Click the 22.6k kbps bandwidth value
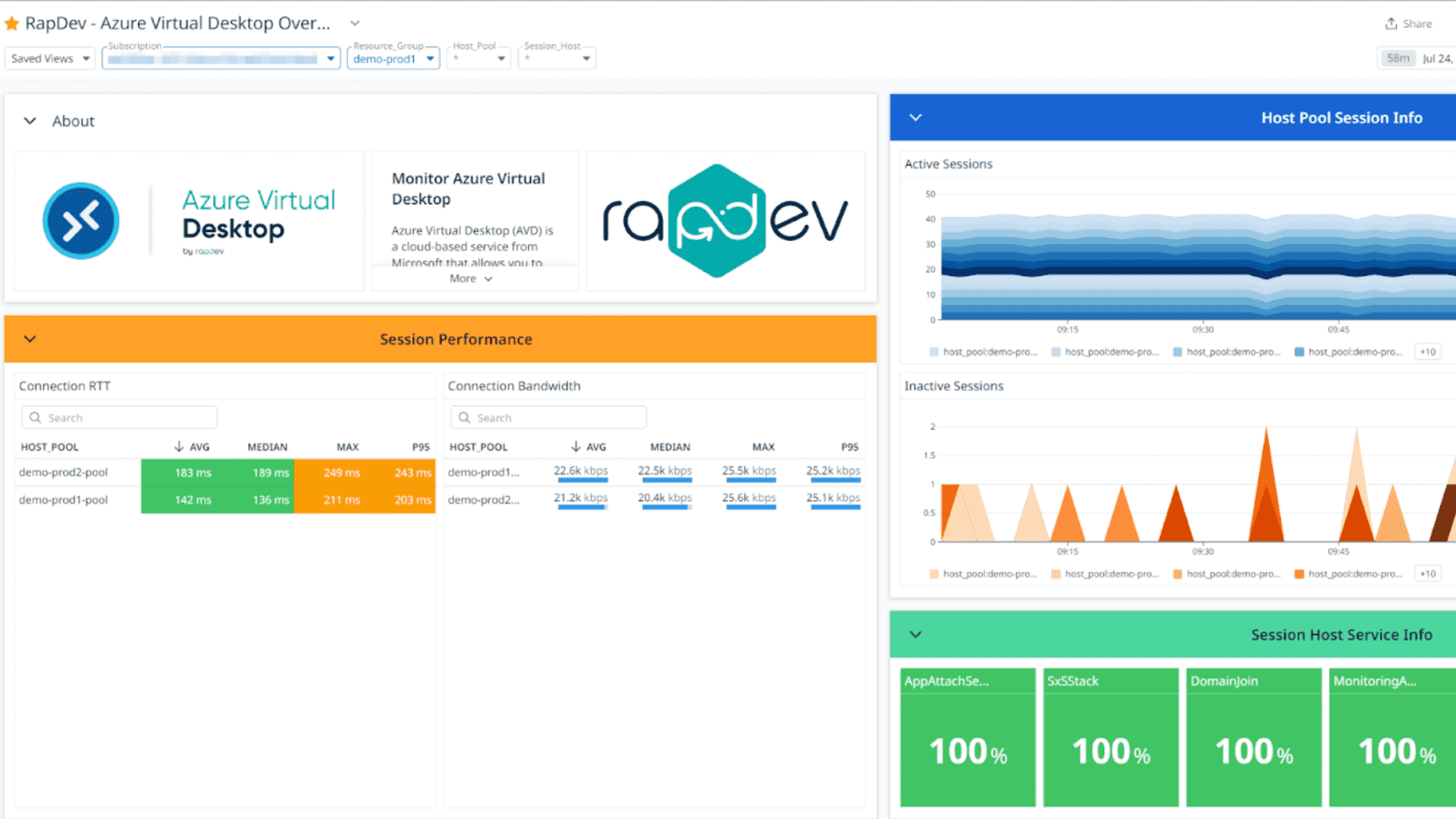This screenshot has height=819, width=1456. (x=581, y=471)
